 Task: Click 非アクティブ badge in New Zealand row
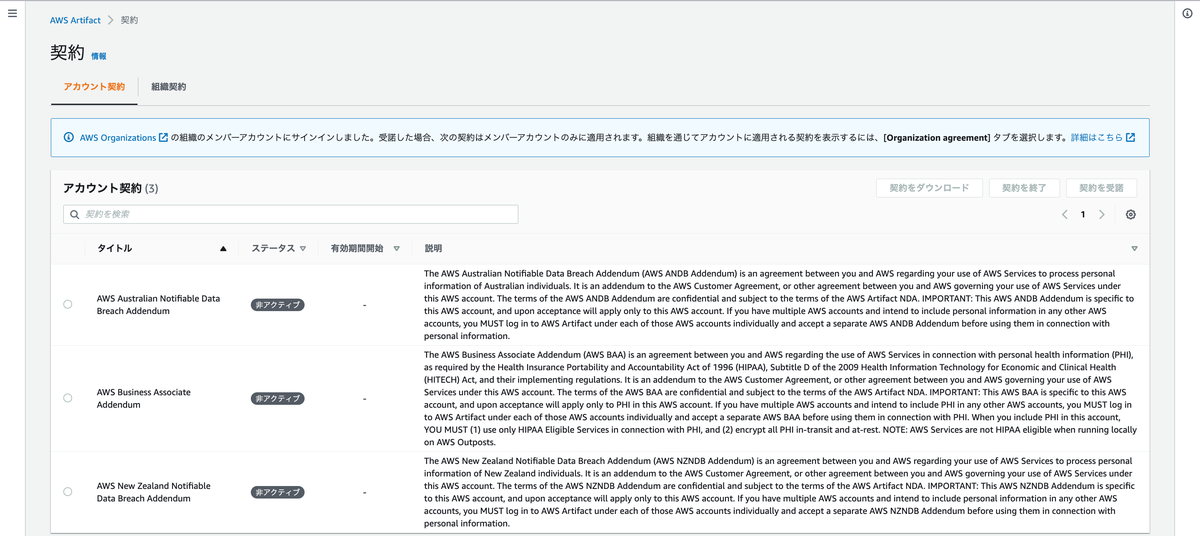coord(277,492)
